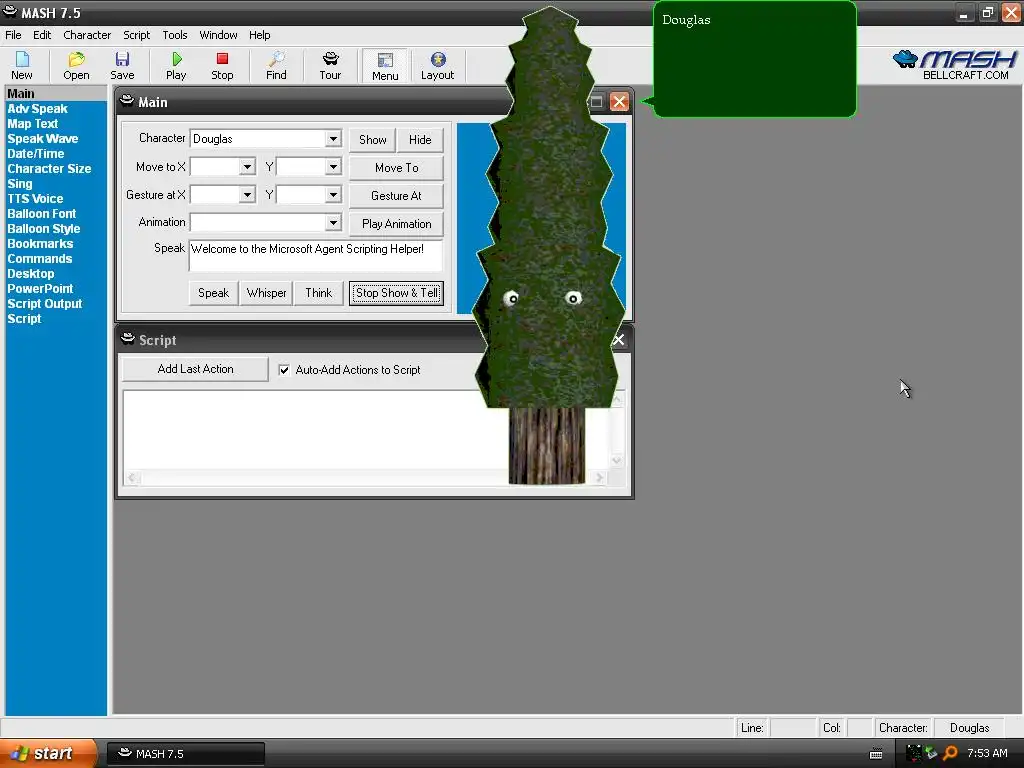The image size is (1024, 768).
Task: Select Character Size in the sidebar
Action: 49,168
